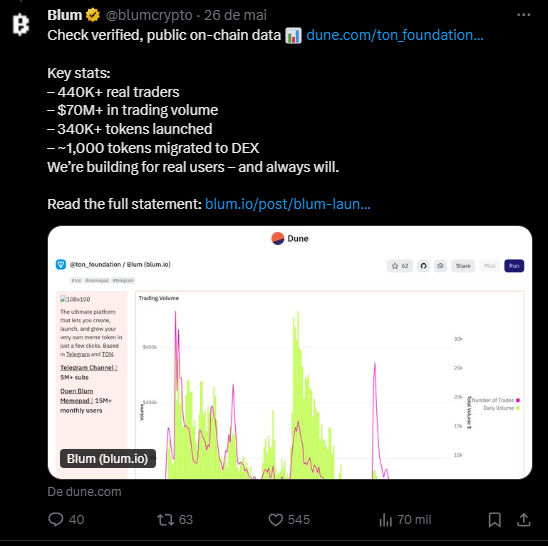Click the gold verified badge

tap(93, 15)
